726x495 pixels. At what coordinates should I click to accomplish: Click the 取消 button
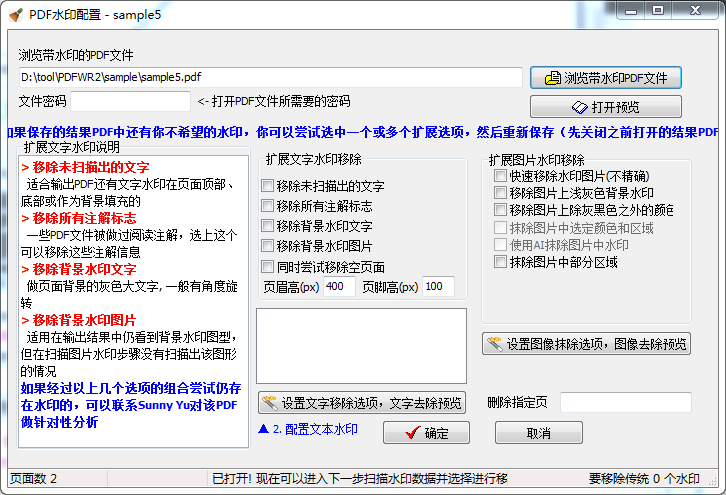(x=539, y=433)
